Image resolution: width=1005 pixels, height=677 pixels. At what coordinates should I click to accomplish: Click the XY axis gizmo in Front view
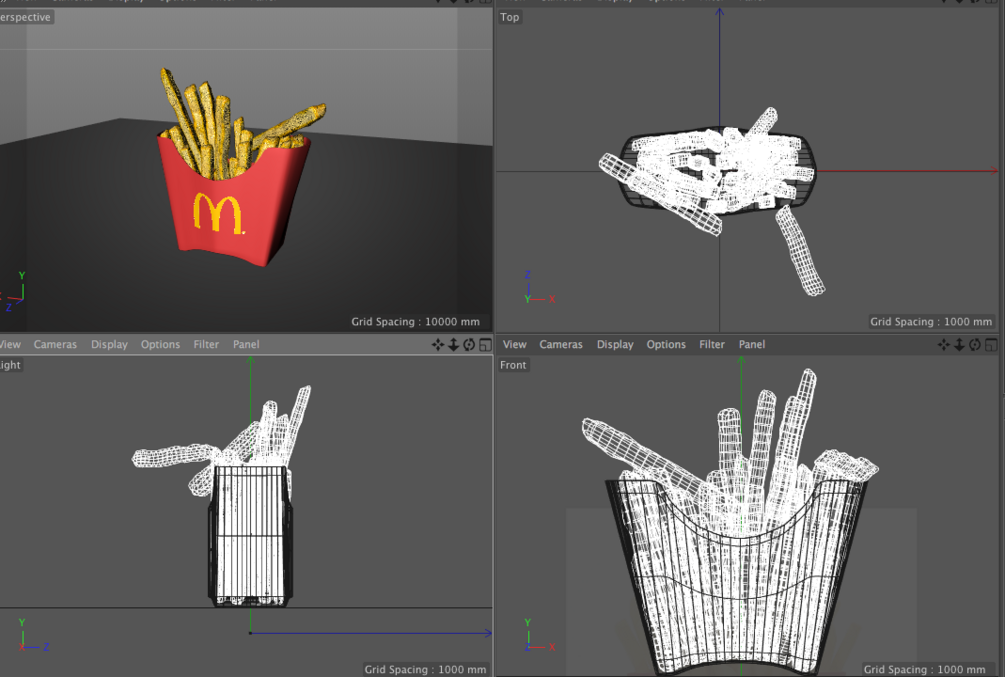pos(539,635)
